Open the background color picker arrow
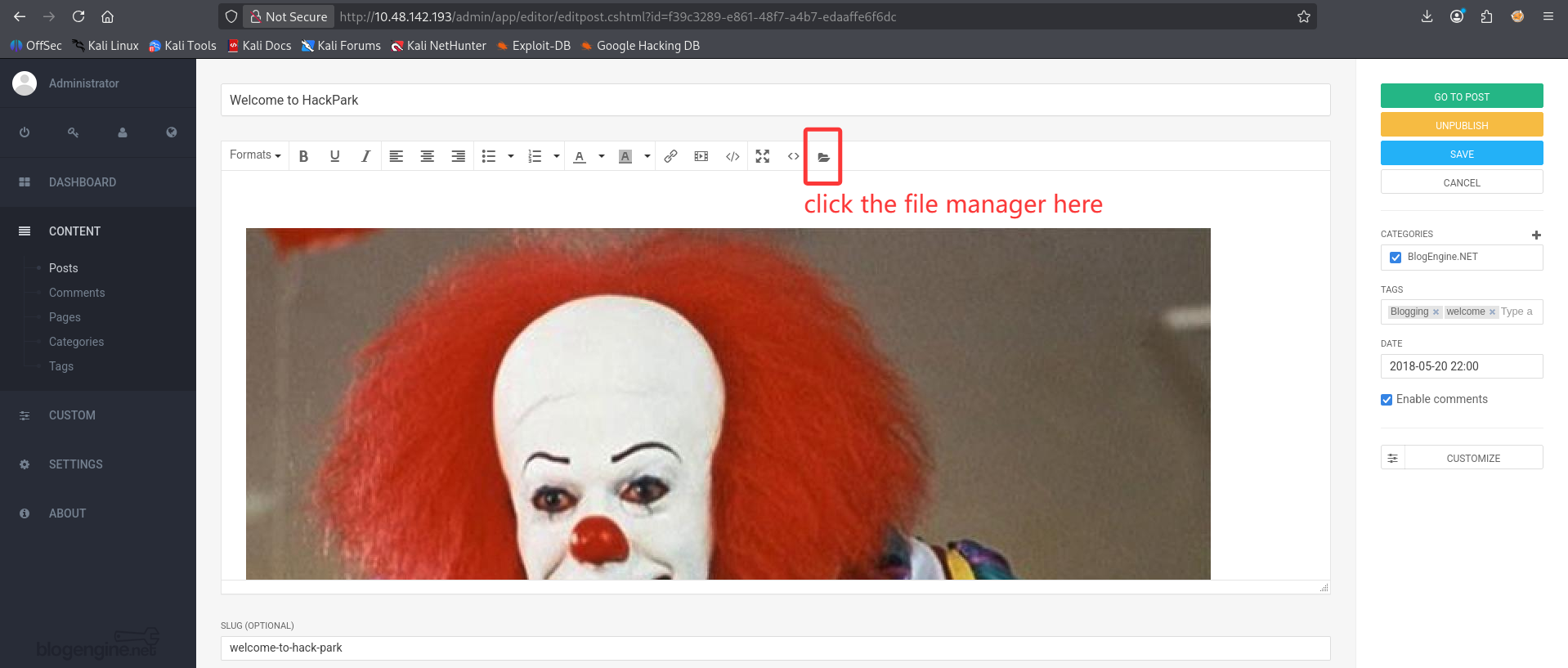1568x668 pixels. pyautogui.click(x=647, y=156)
